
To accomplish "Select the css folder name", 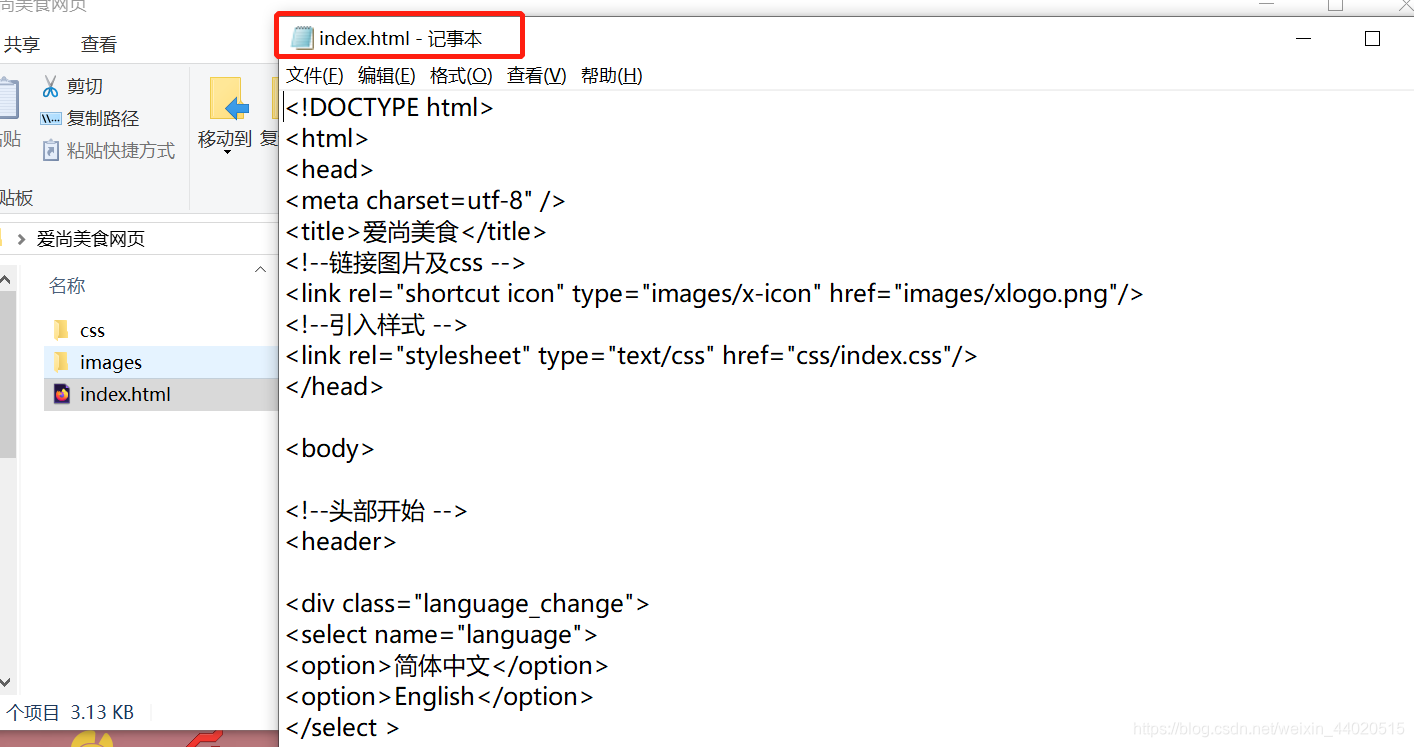I will coord(92,331).
